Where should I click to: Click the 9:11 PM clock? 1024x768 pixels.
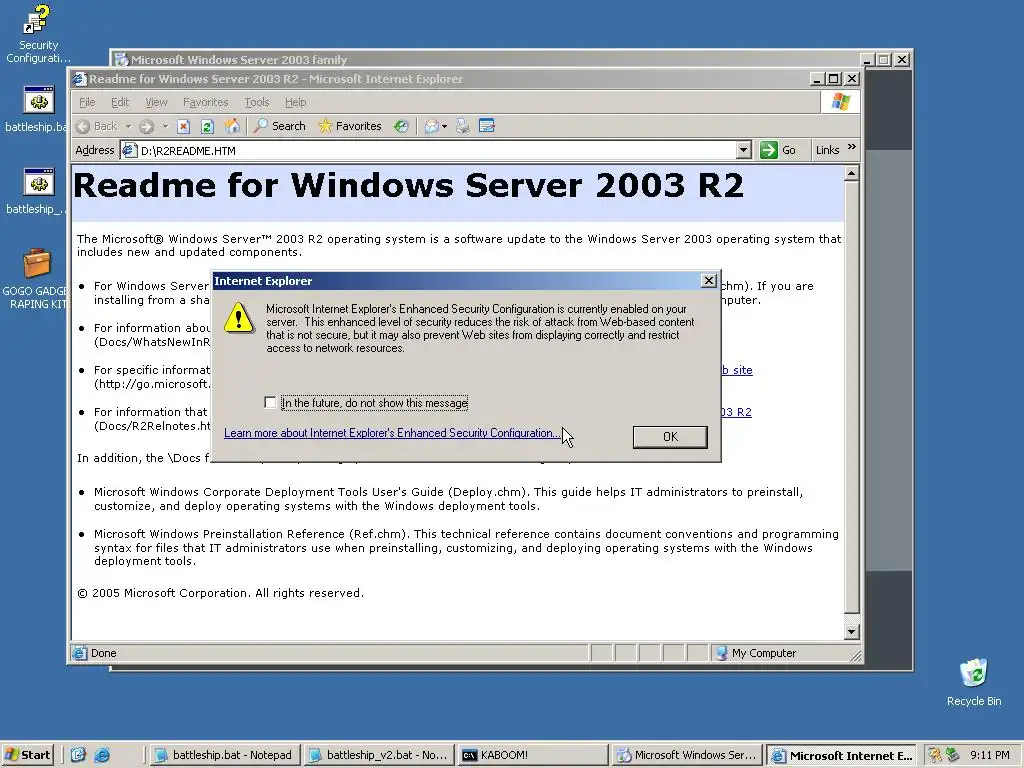pos(989,755)
